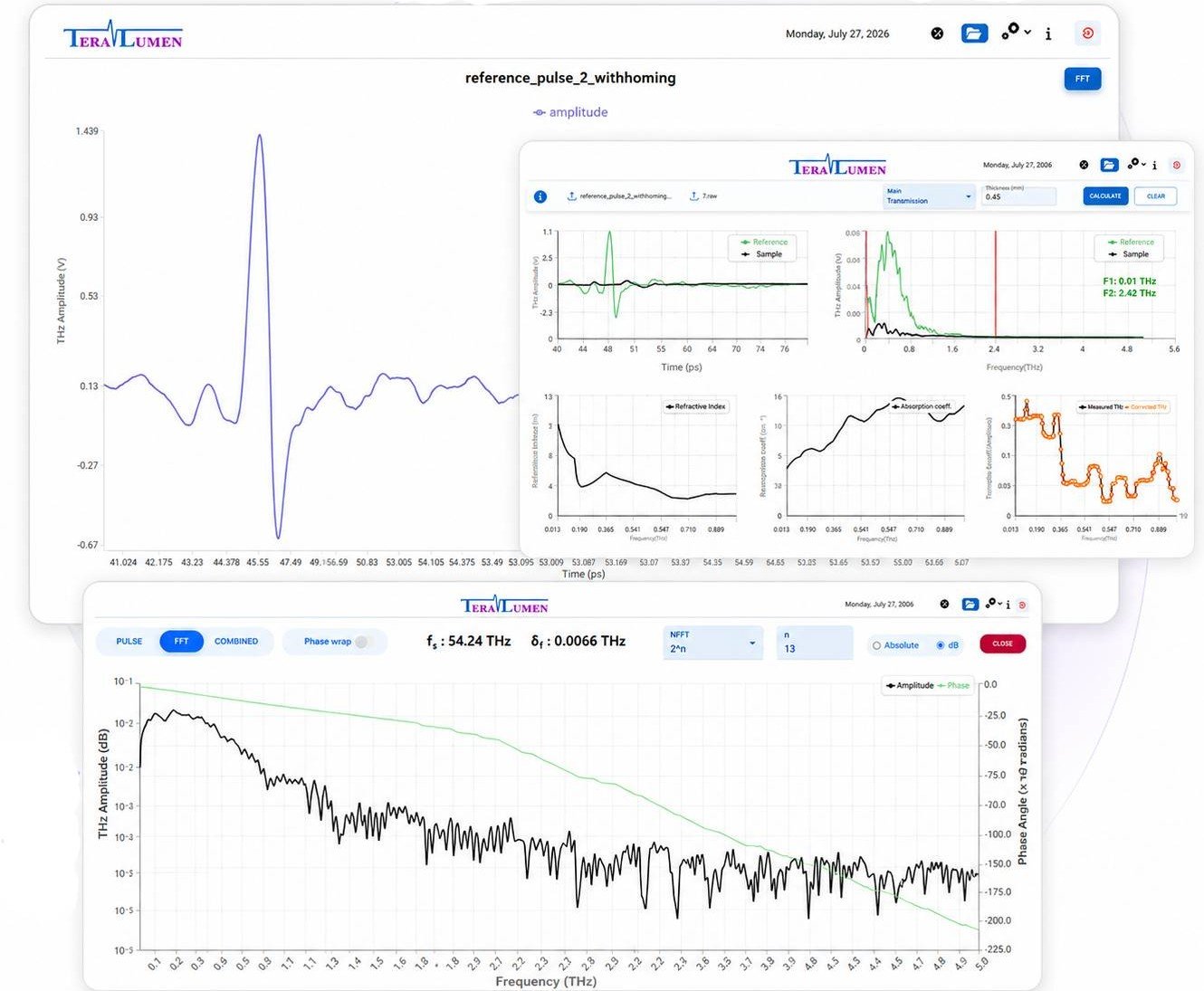Click the blue FFT button below the main window header
The image size is (1204, 991).
coord(1083,79)
